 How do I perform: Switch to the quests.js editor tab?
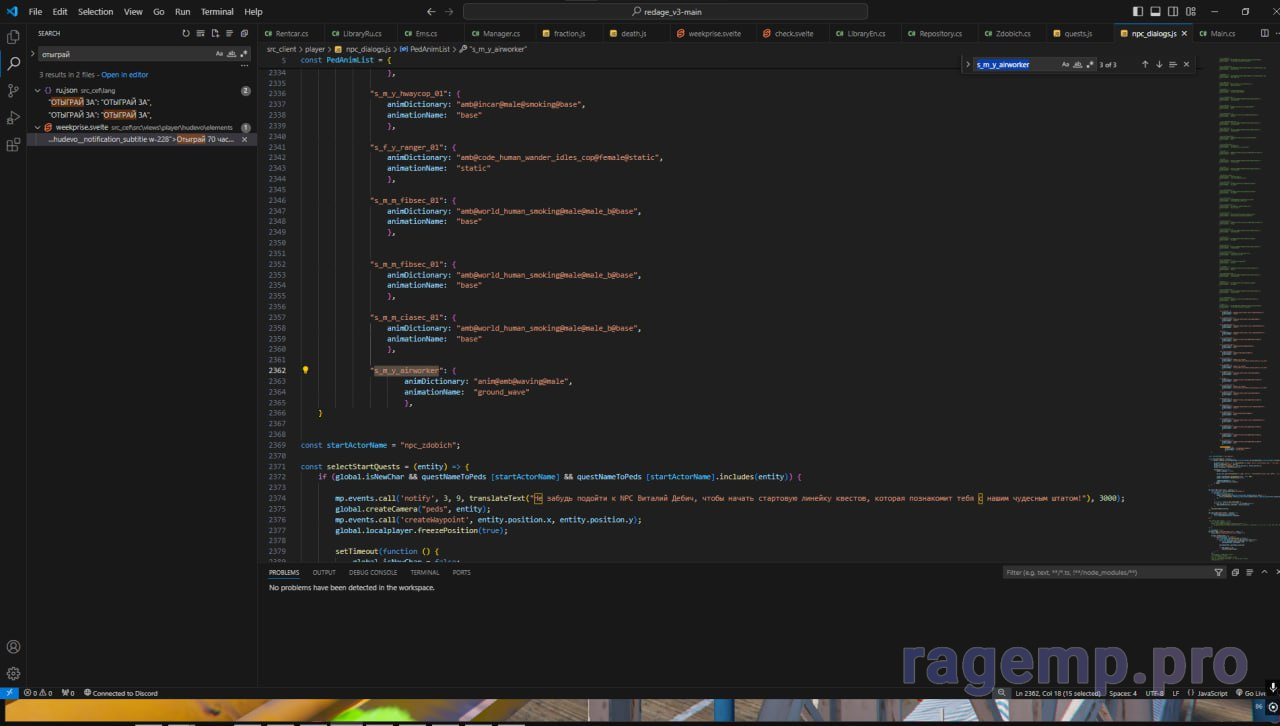1077,33
